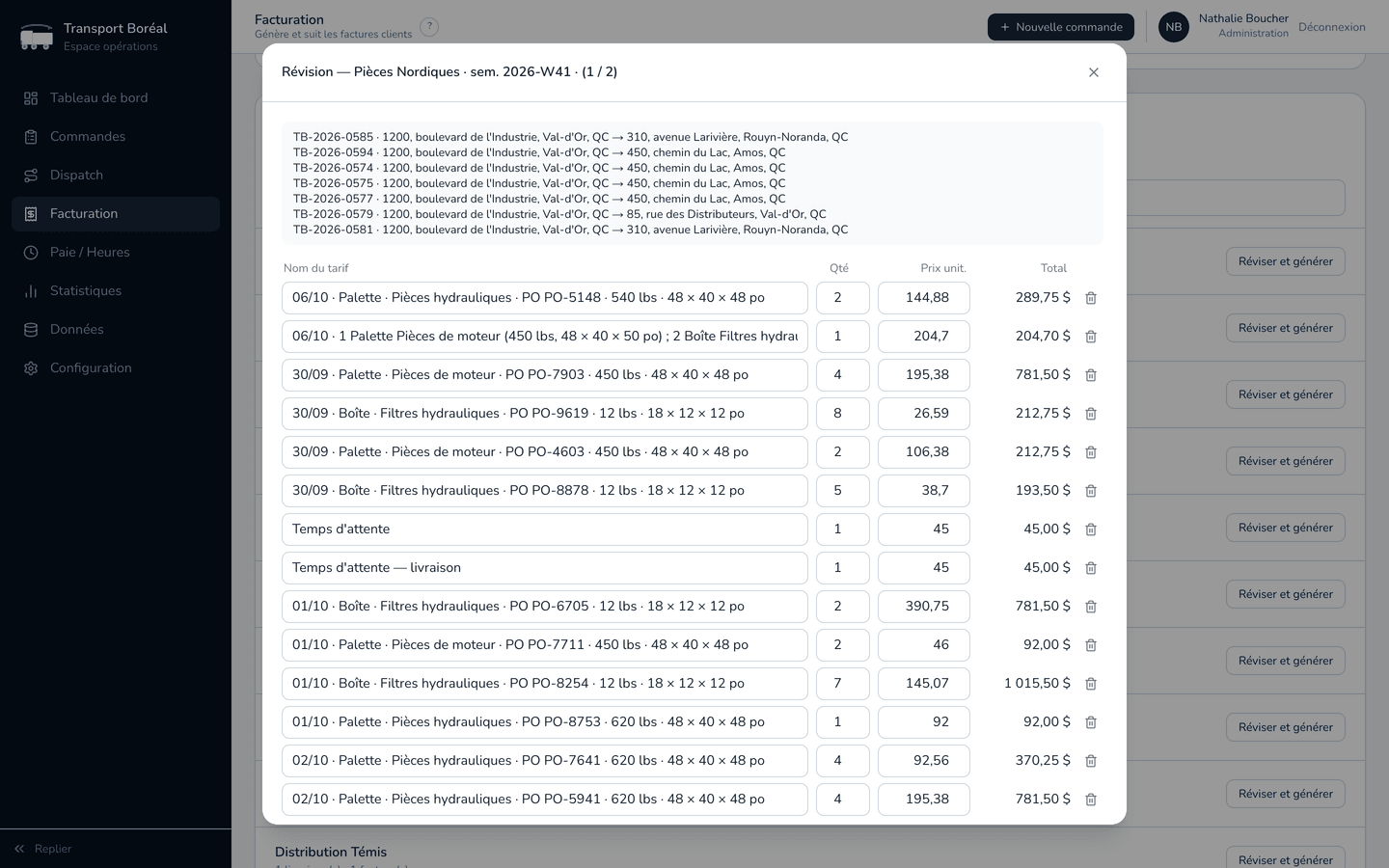This screenshot has width=1389, height=868.
Task: Click the Nouvelle commande button
Action: point(1061,27)
